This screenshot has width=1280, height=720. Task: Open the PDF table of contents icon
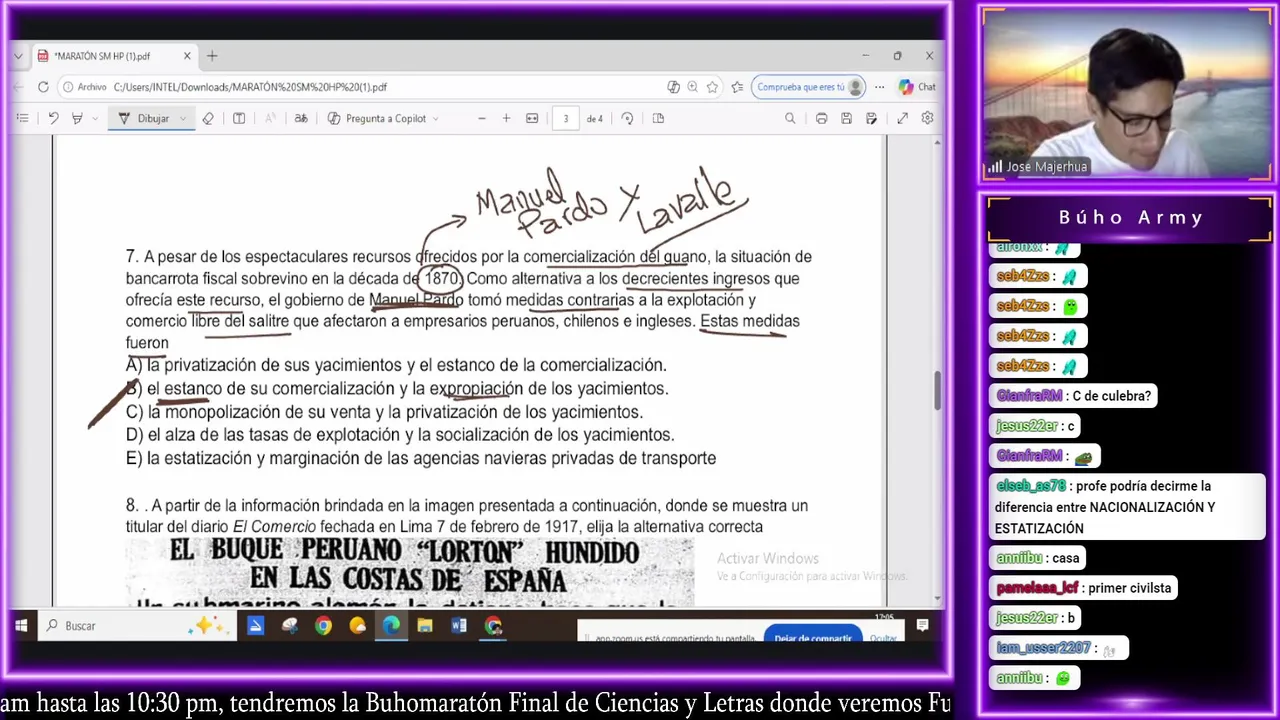22,118
